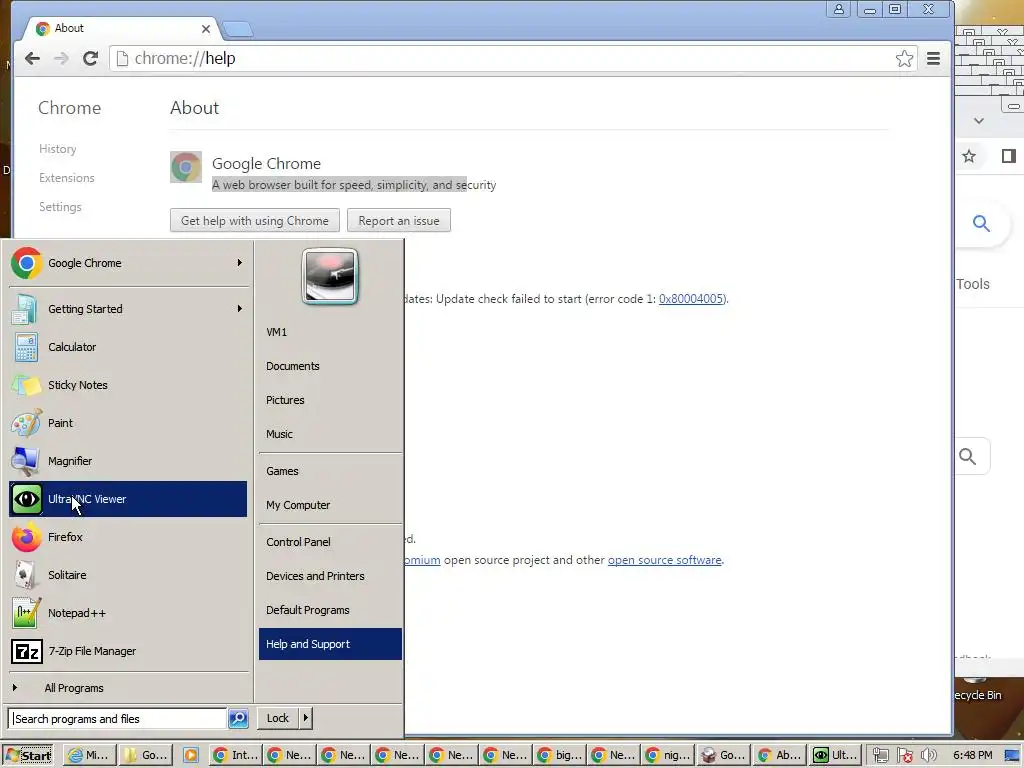1024x768 pixels.
Task: Open Extensions in Chrome sidebar
Action: [67, 178]
